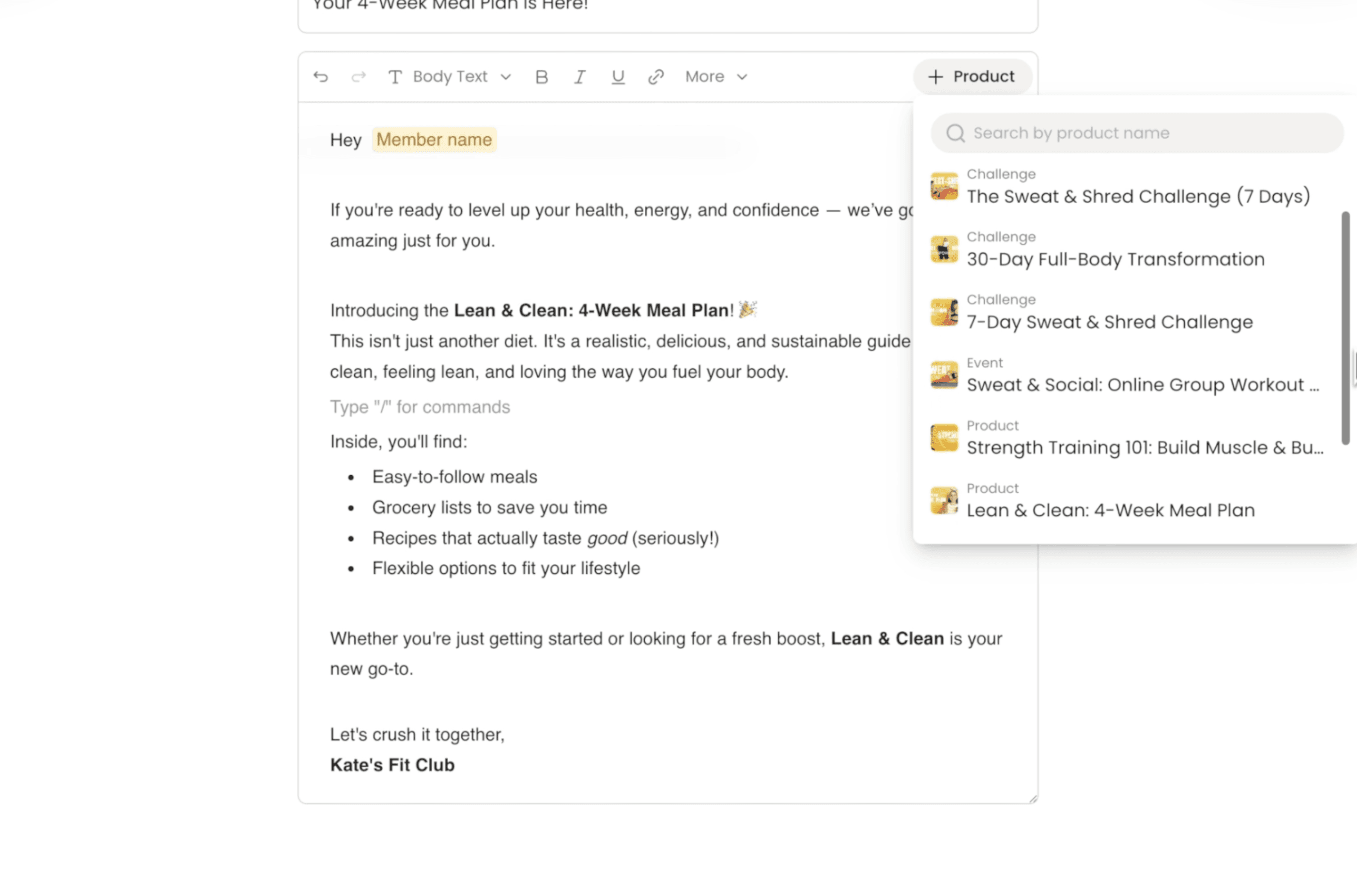
Task: Select Strength Training 101 product
Action: tap(1144, 448)
